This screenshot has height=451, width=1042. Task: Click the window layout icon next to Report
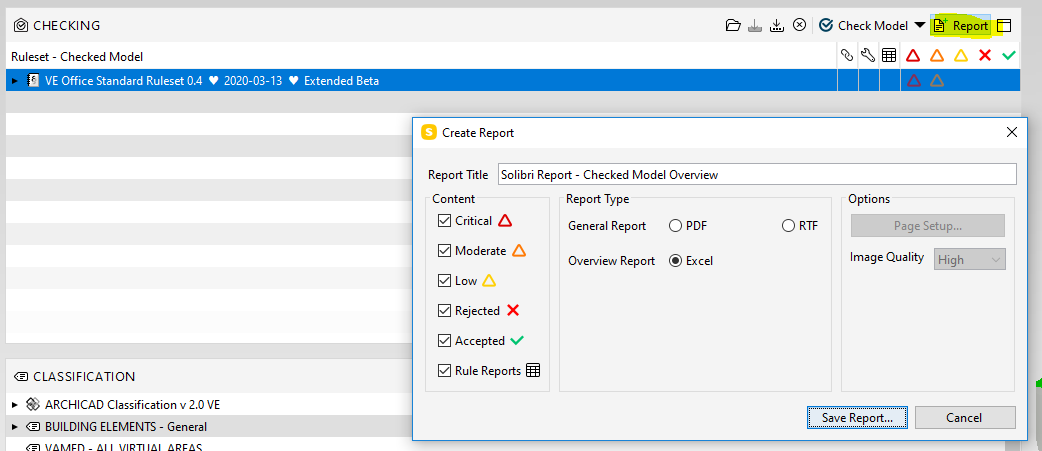[x=1004, y=26]
